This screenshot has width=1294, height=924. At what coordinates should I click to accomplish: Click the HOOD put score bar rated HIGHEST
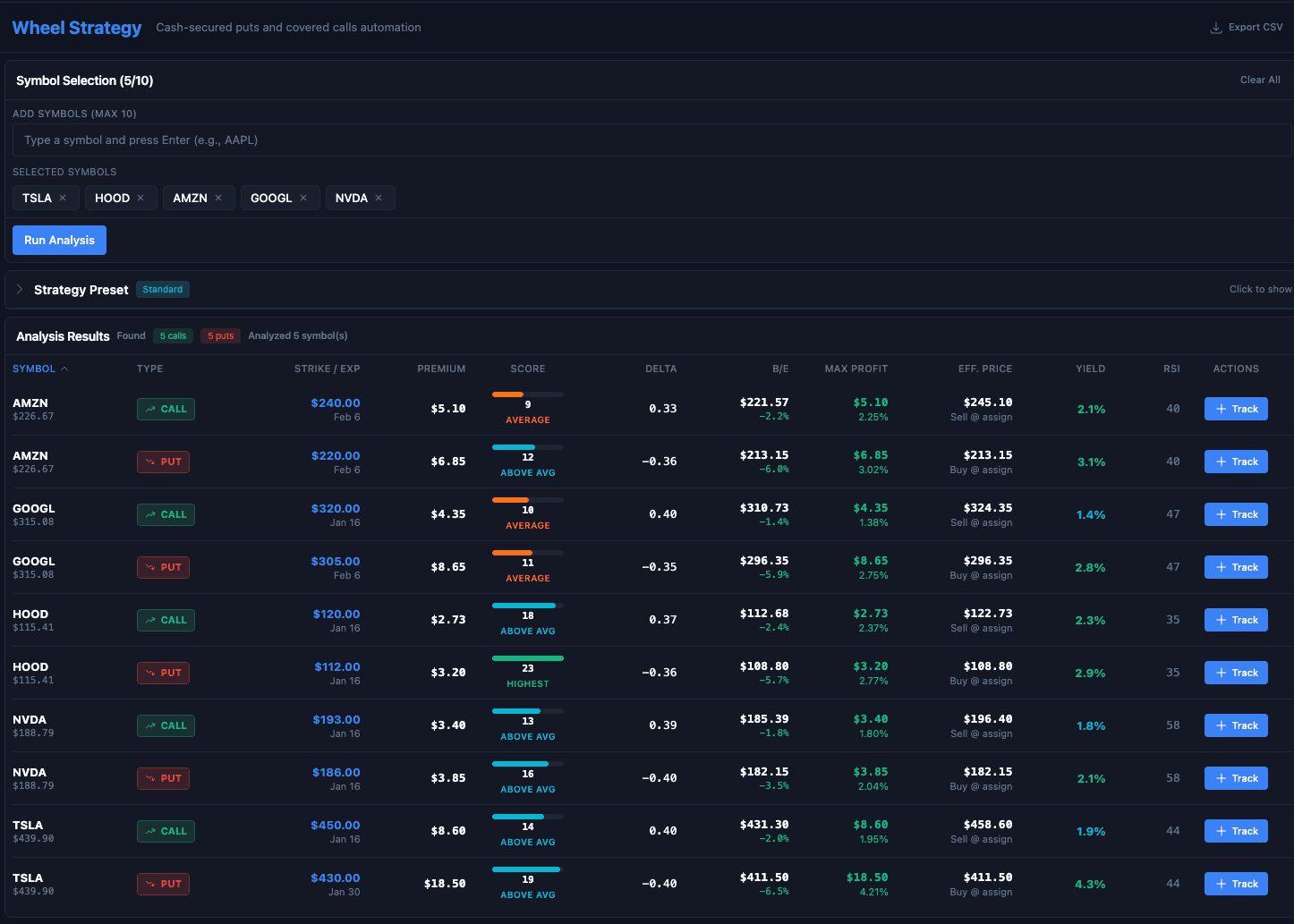(x=528, y=658)
